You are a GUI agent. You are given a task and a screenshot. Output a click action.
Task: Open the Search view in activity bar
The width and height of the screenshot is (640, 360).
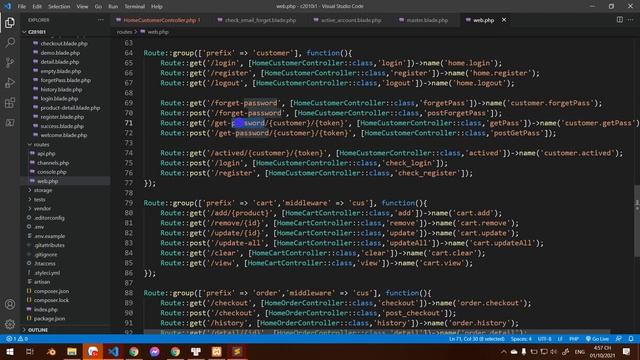[10, 42]
